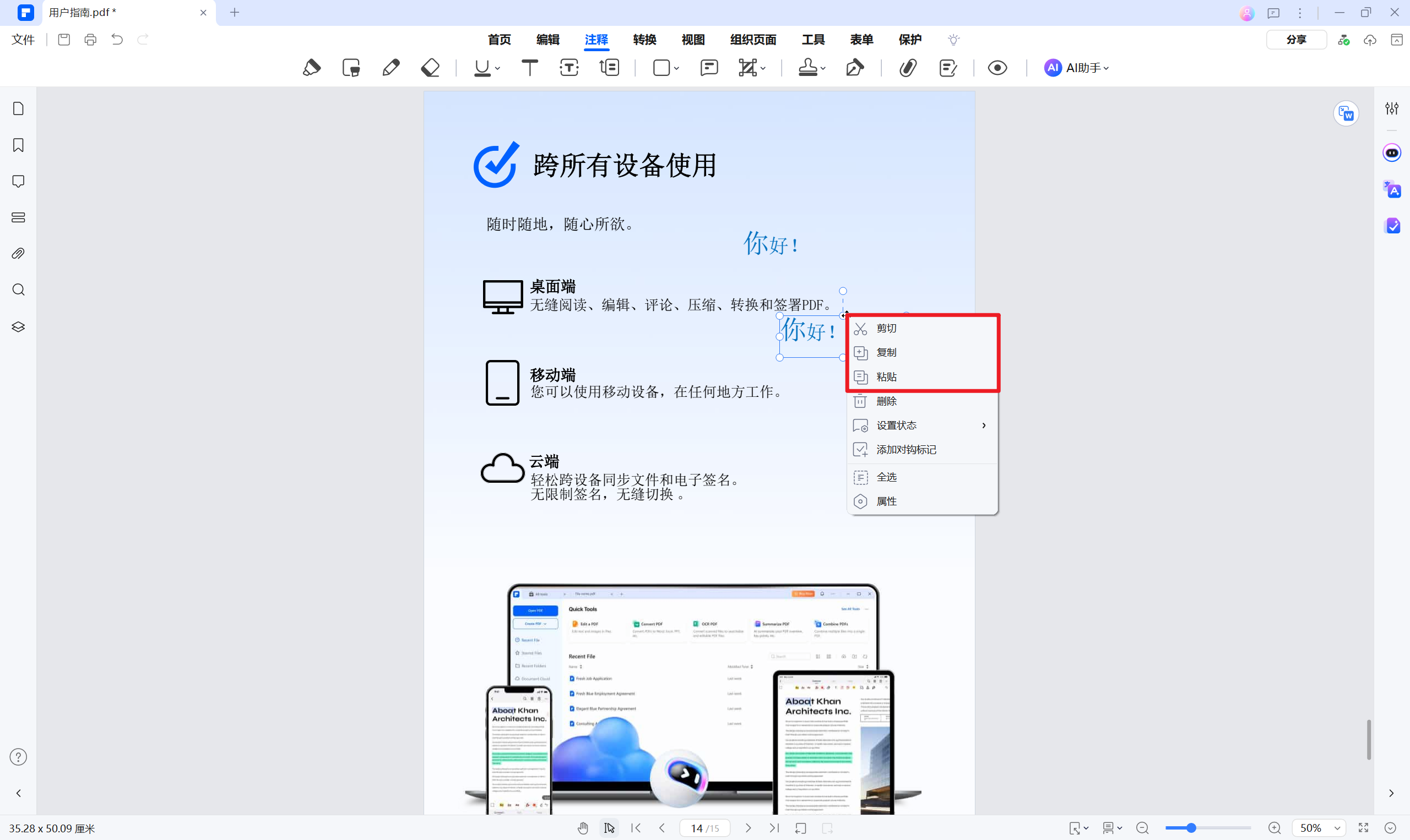The height and width of the screenshot is (840, 1410).
Task: Choose 复制 from the context menu
Action: 887,352
